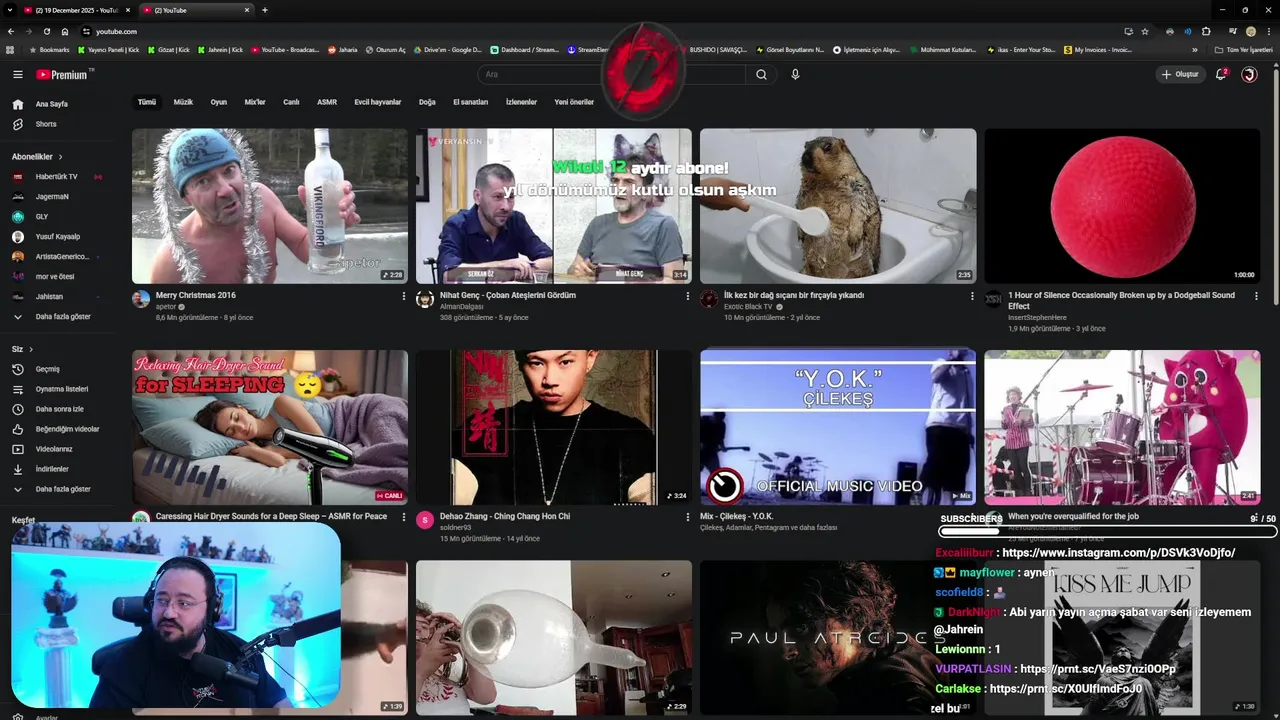Expand the Siz section

point(22,349)
